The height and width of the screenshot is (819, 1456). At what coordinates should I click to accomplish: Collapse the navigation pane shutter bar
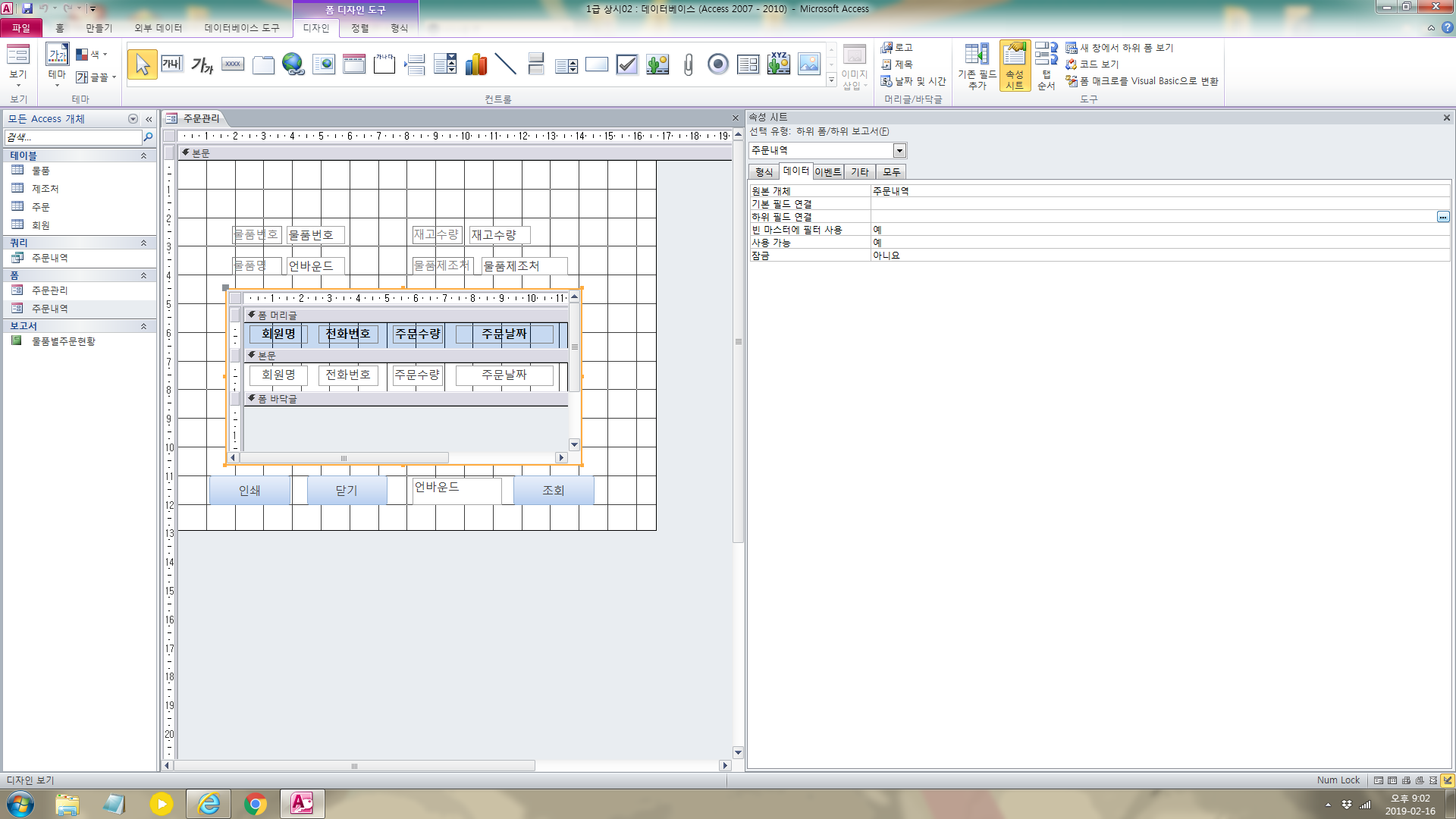[149, 119]
